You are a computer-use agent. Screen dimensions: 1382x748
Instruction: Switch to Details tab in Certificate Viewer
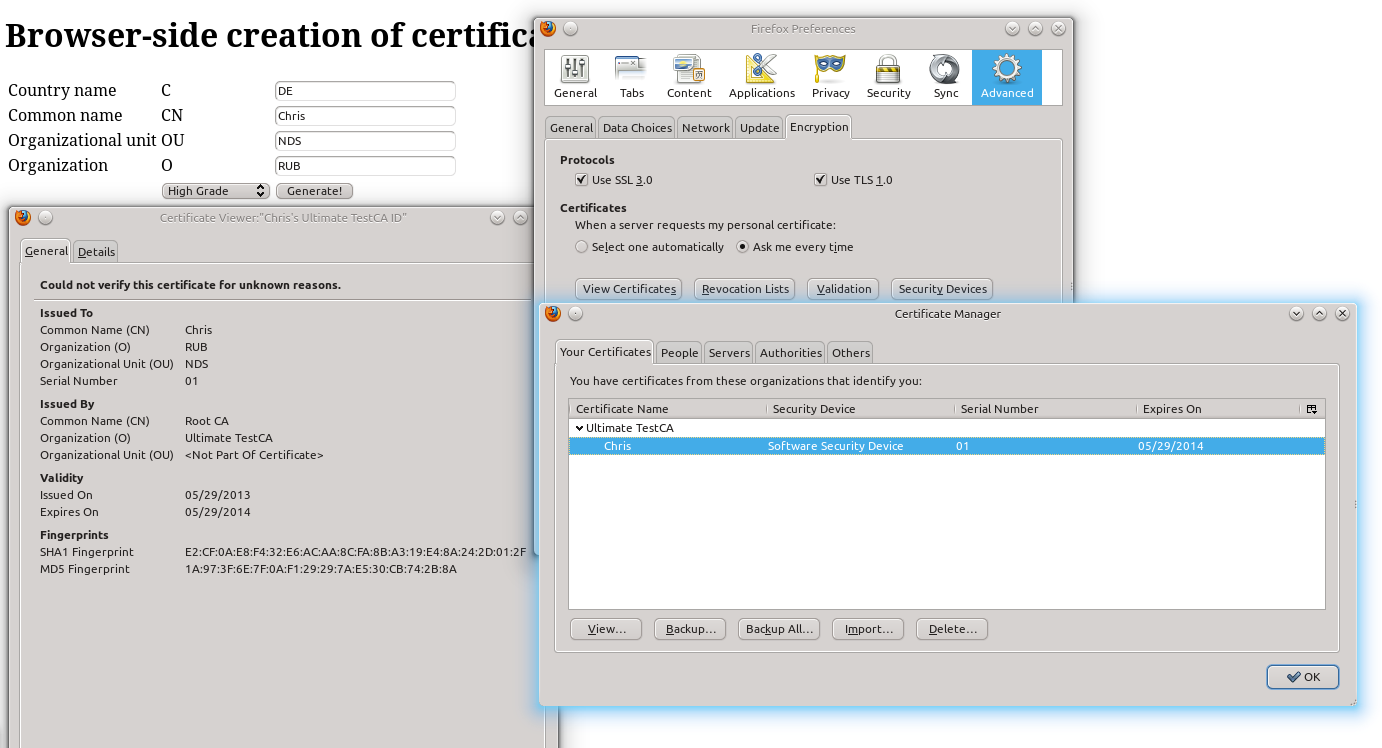[x=96, y=252]
